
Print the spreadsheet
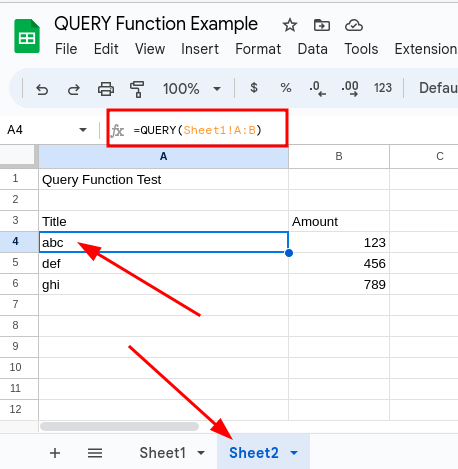tap(106, 89)
